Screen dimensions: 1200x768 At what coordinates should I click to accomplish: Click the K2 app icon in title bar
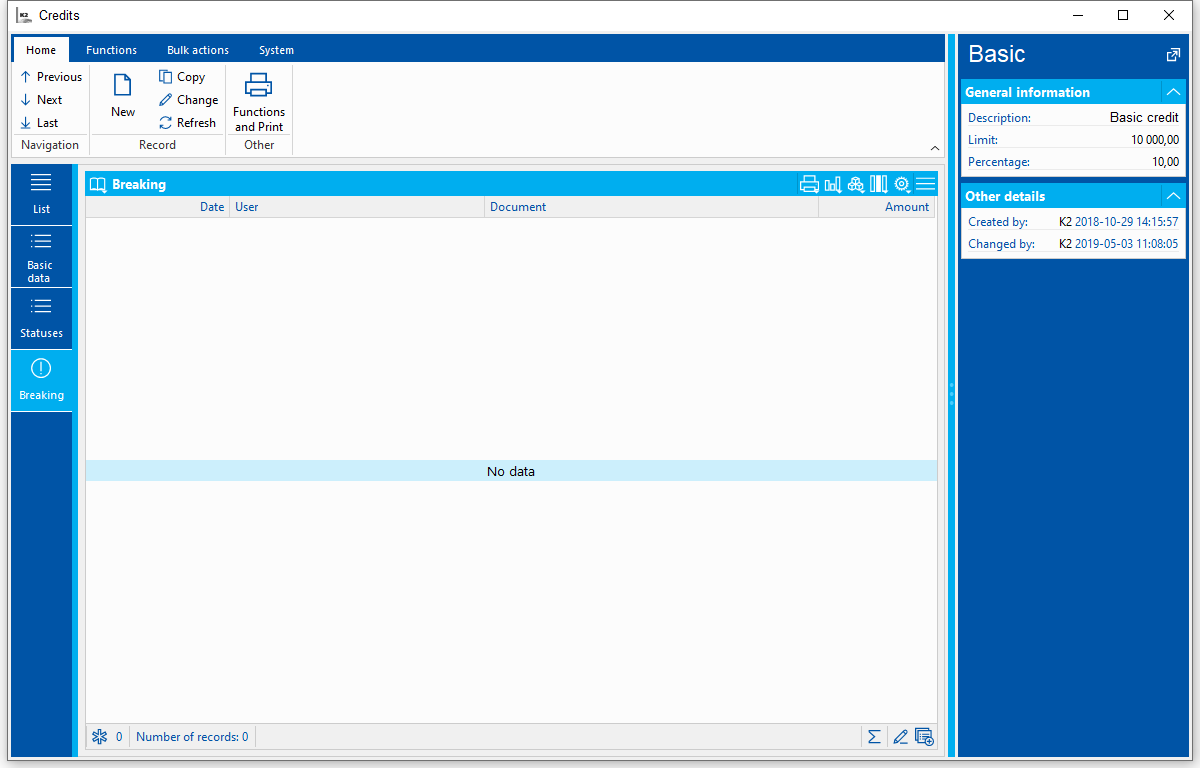coord(23,15)
